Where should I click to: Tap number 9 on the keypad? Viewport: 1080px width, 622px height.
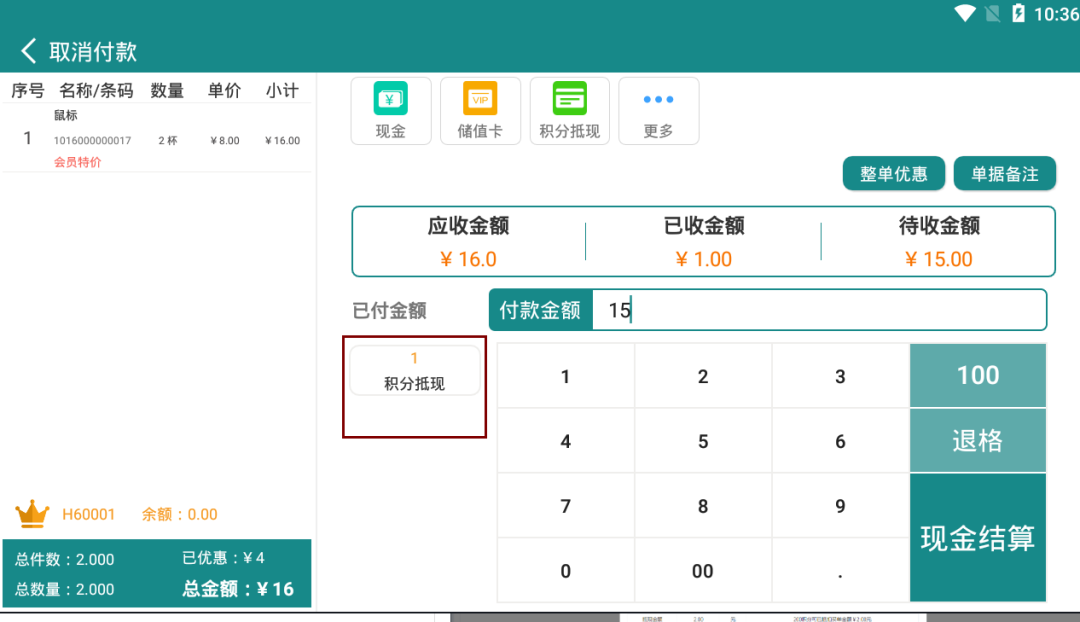coord(840,506)
